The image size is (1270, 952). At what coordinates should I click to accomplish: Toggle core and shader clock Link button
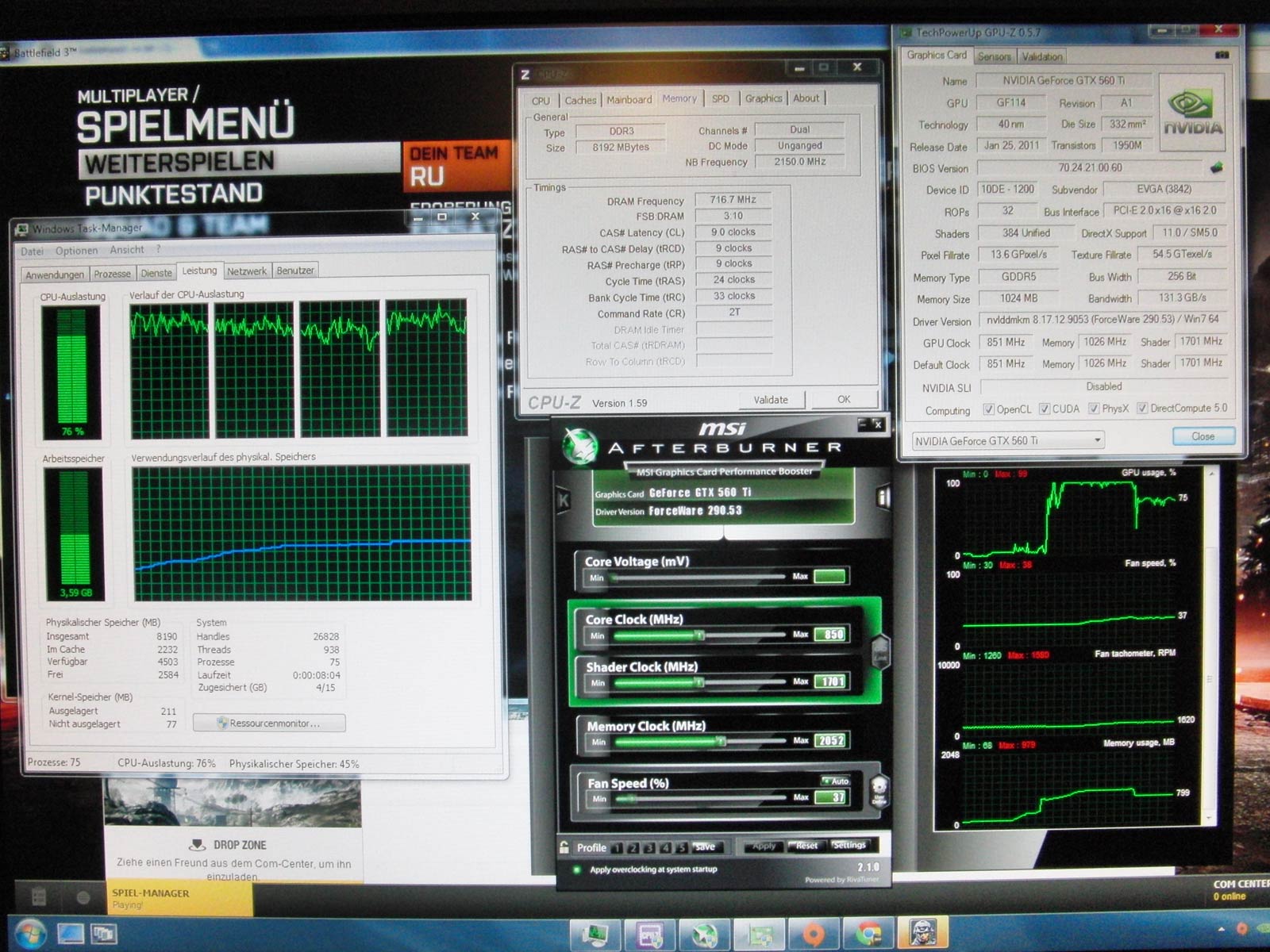[x=879, y=653]
